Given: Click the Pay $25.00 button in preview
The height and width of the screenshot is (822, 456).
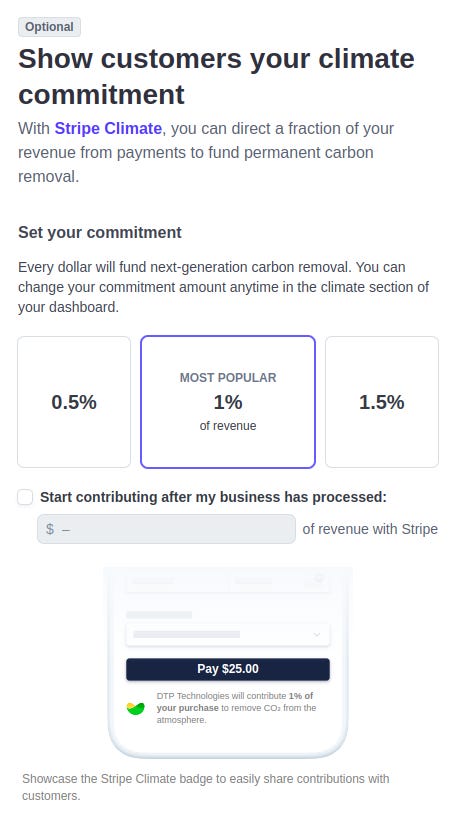Looking at the screenshot, I should (228, 669).
